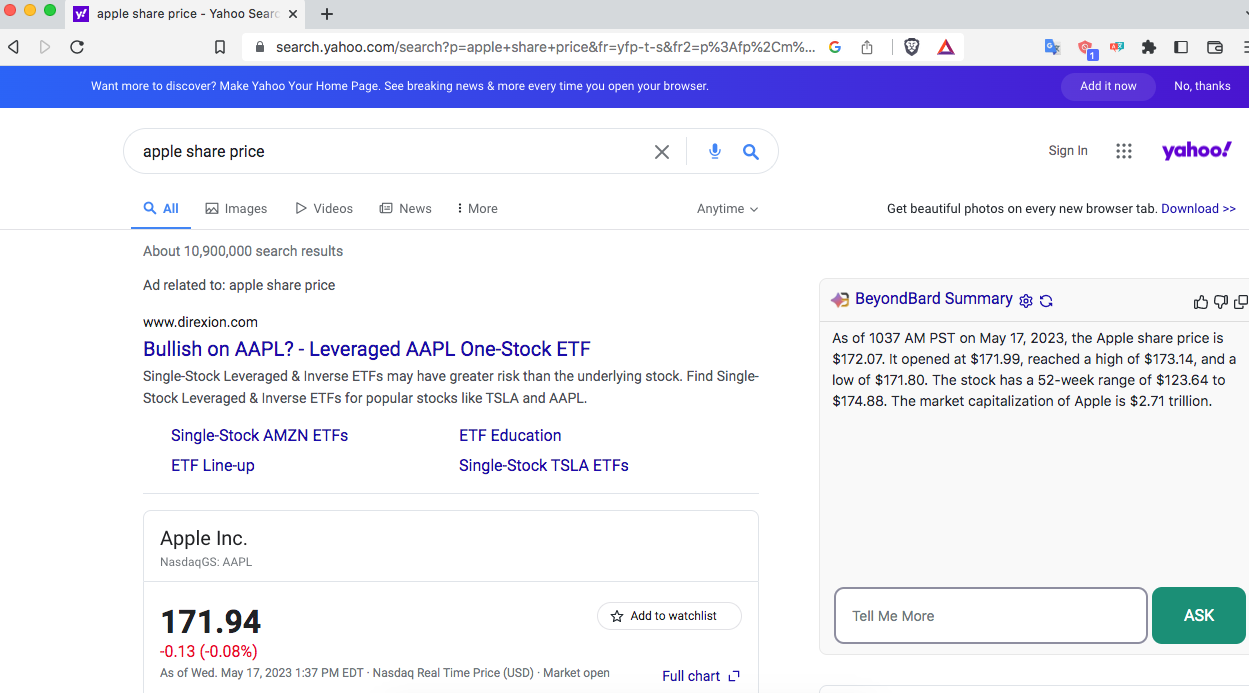Focus the Tell Me More input
Screen dimensions: 1249x693
[x=991, y=616]
